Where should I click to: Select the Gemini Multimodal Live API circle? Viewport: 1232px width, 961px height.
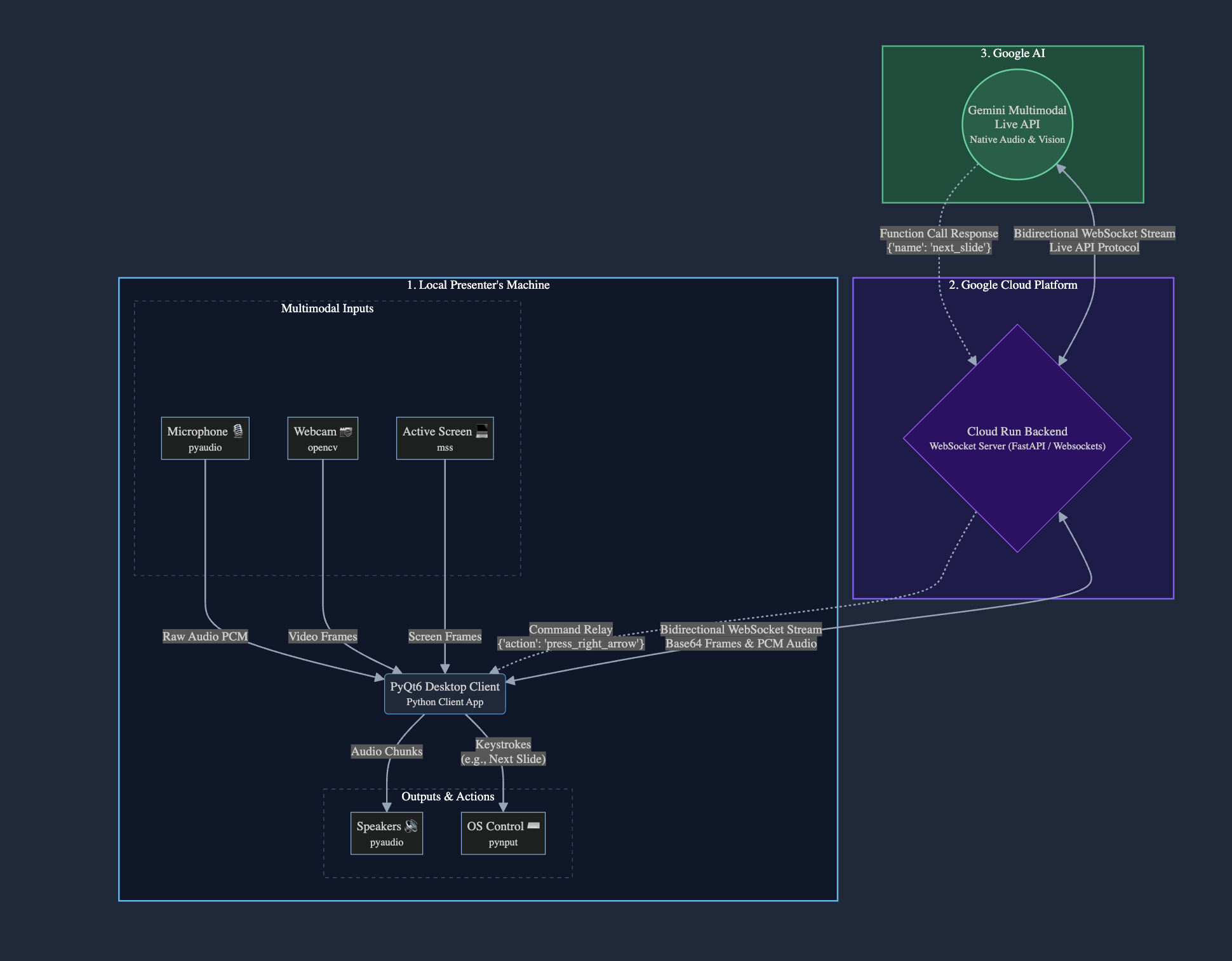[x=1017, y=124]
